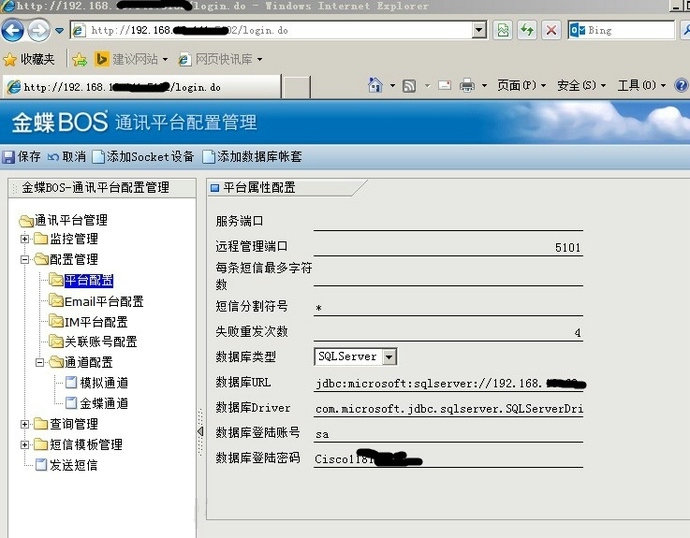Click the IE refresh page icon
This screenshot has width=690, height=538.
[527, 30]
